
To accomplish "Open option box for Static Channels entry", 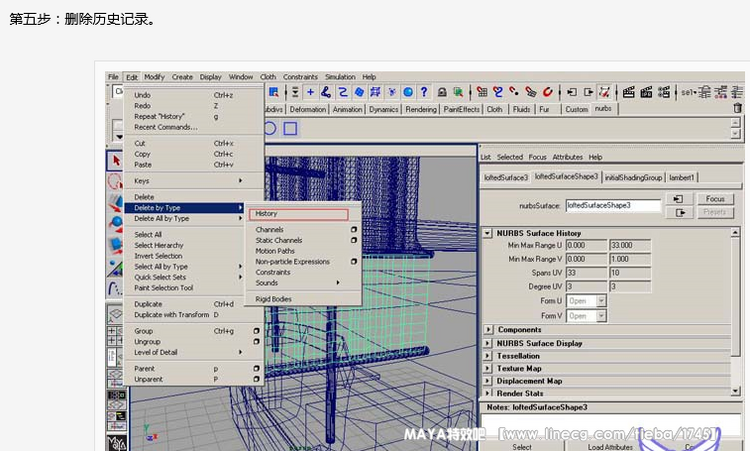I will tap(353, 241).
